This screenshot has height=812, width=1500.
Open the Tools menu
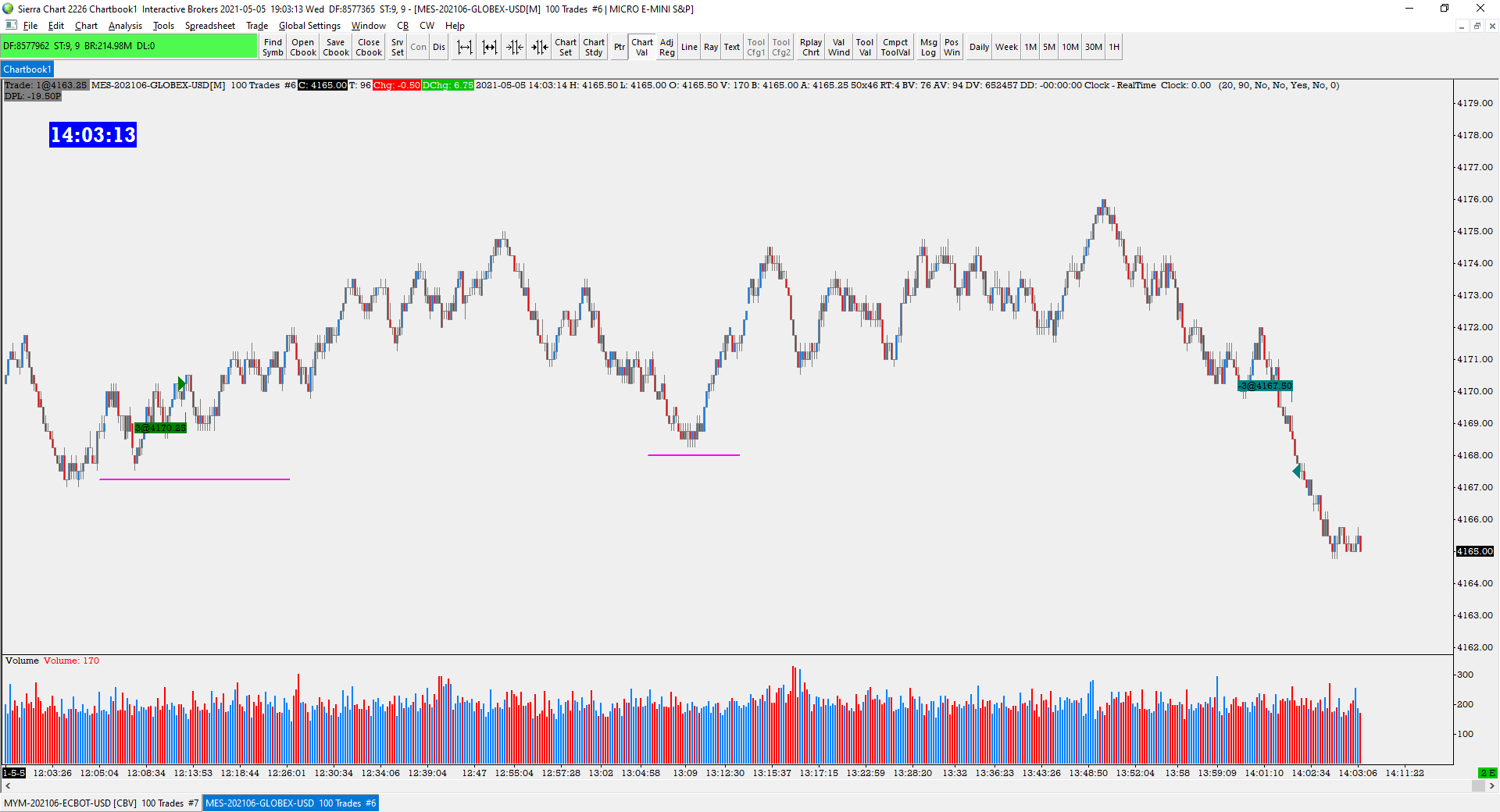(163, 26)
